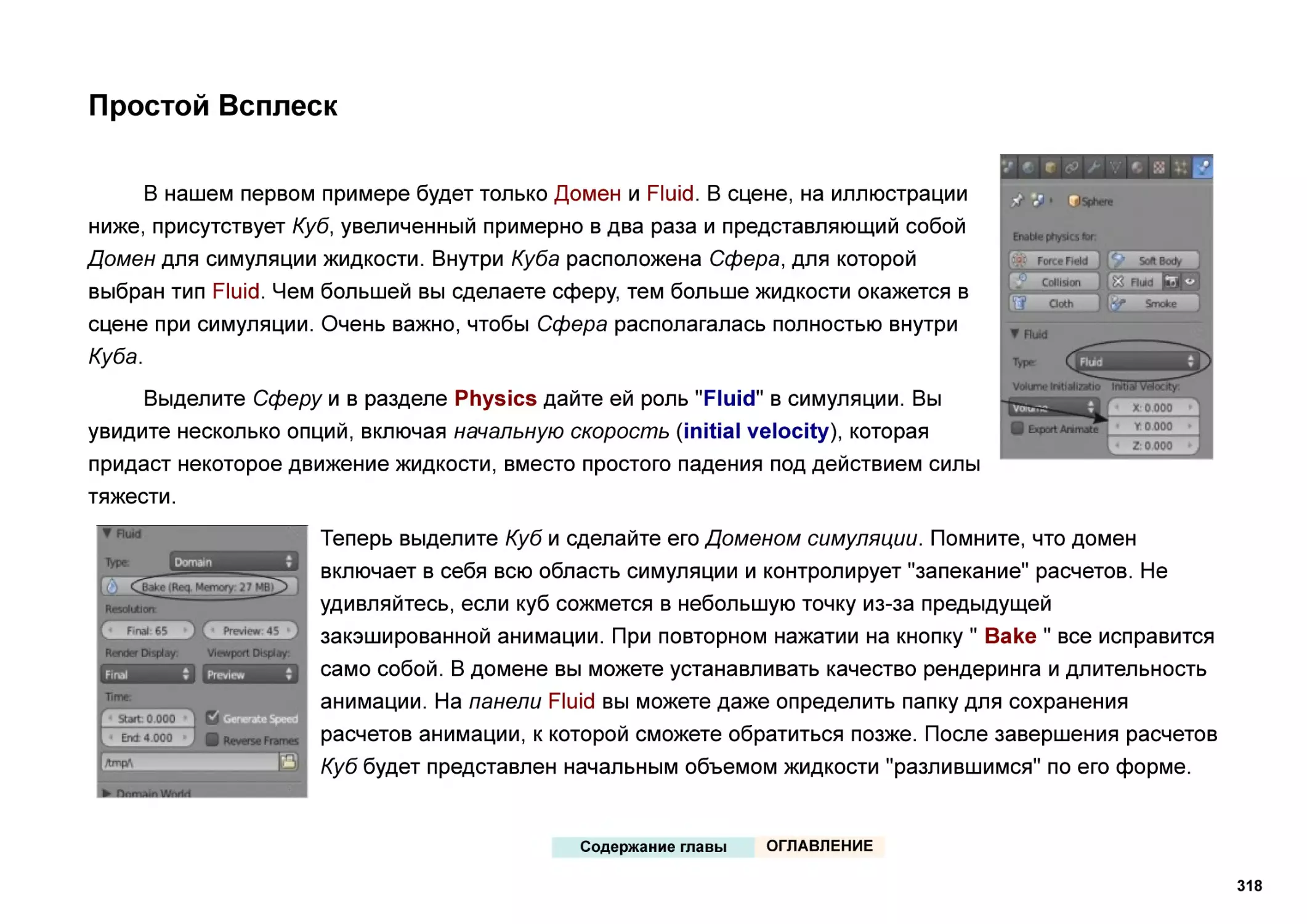This screenshot has height=924, width=1307.
Task: Click the Final: 65 resolution field
Action: (147, 631)
